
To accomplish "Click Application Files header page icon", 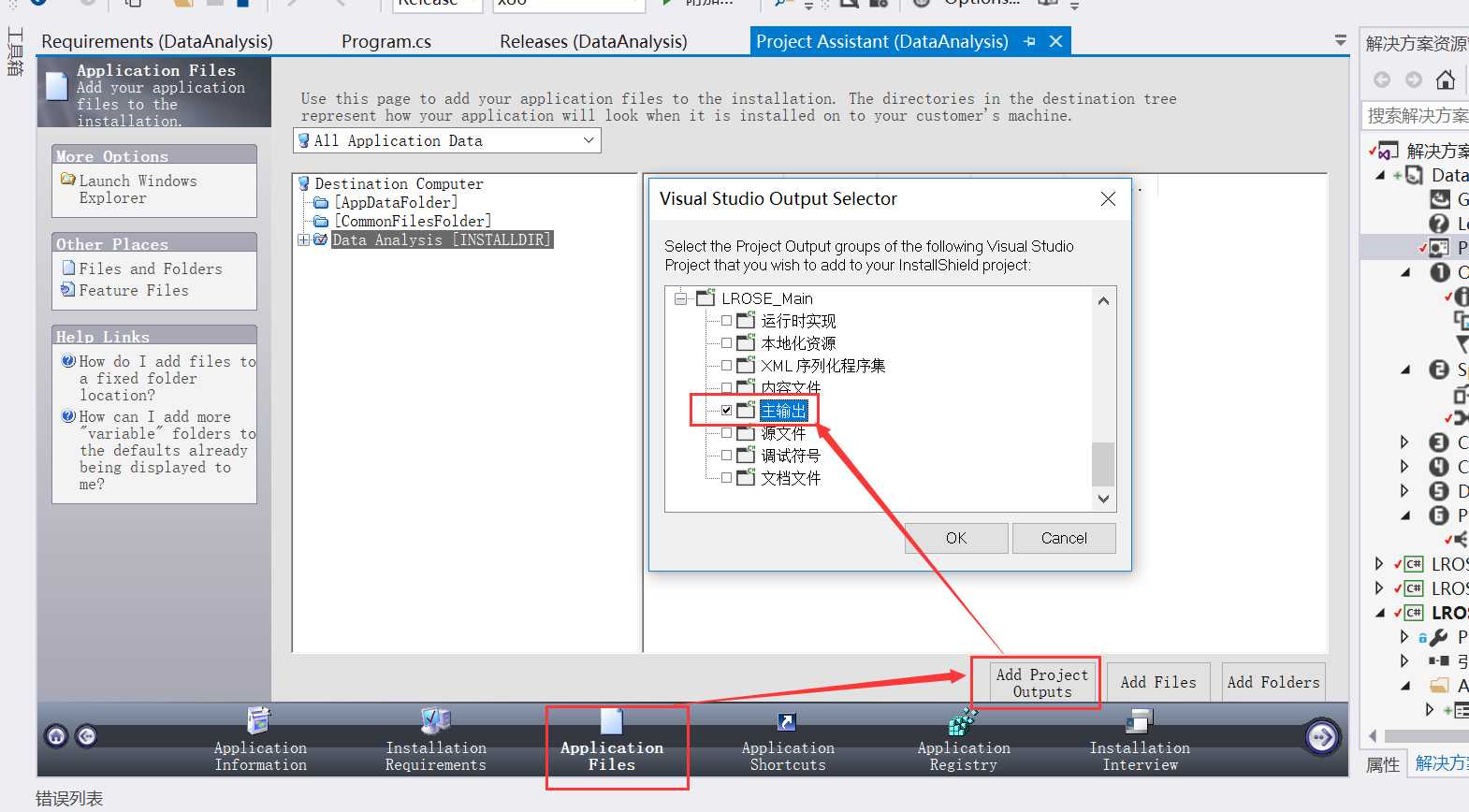I will 57,86.
